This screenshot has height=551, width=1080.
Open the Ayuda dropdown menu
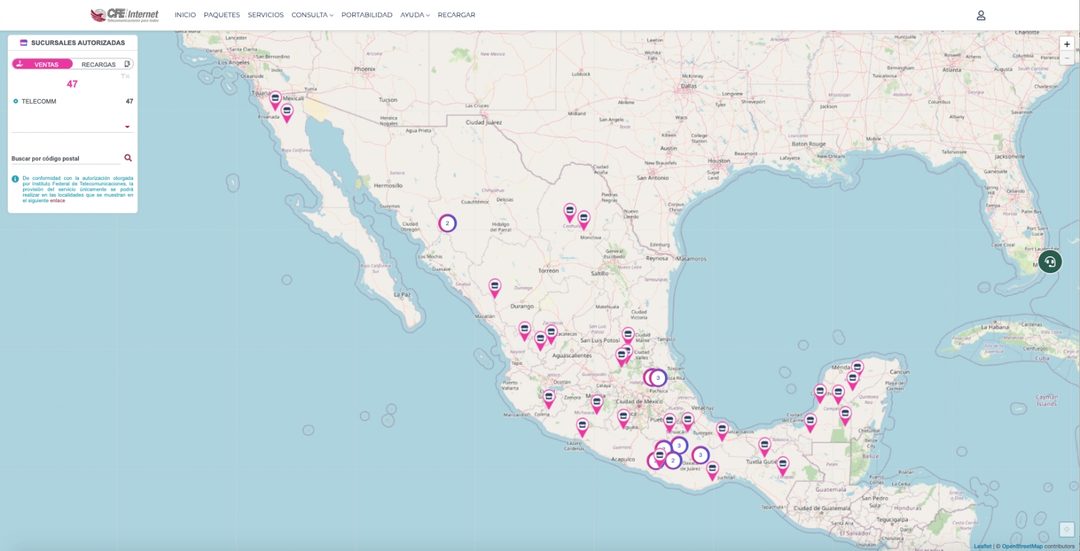(415, 15)
